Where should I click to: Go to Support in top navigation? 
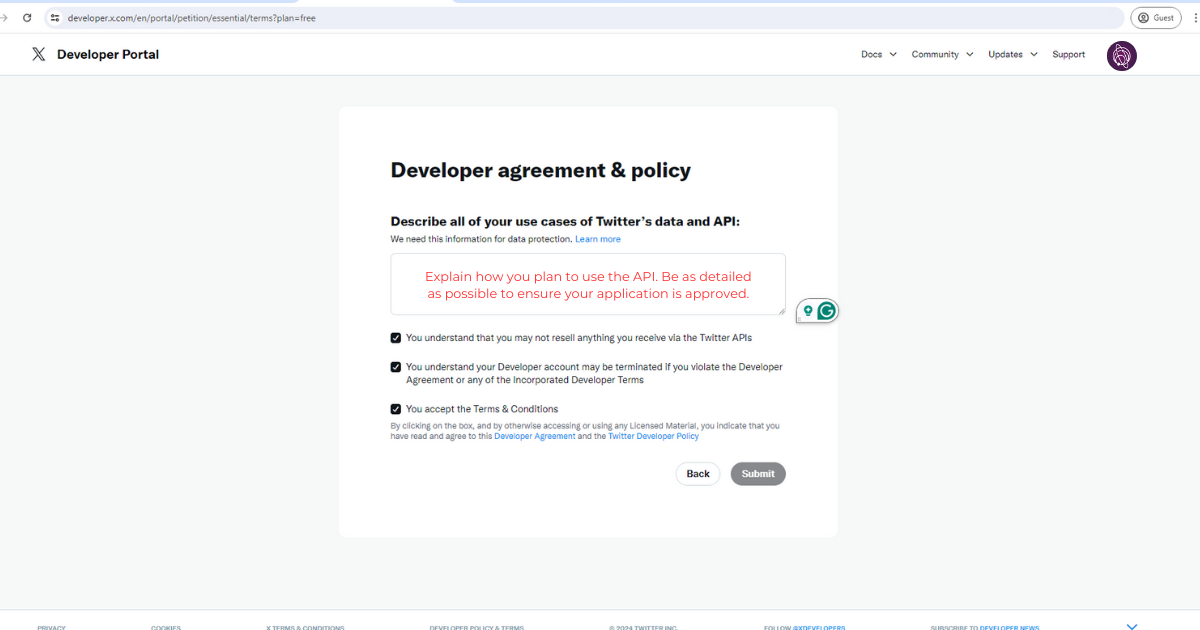(x=1068, y=55)
